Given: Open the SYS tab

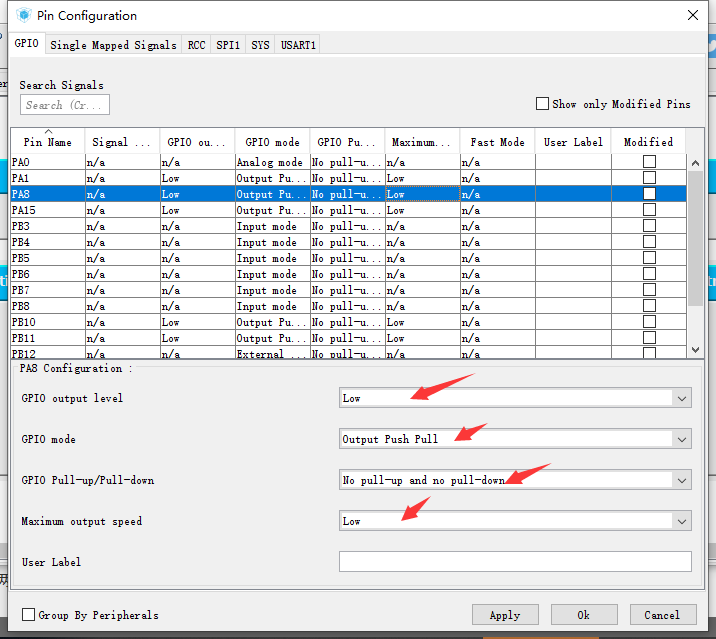Looking at the screenshot, I should tap(260, 45).
